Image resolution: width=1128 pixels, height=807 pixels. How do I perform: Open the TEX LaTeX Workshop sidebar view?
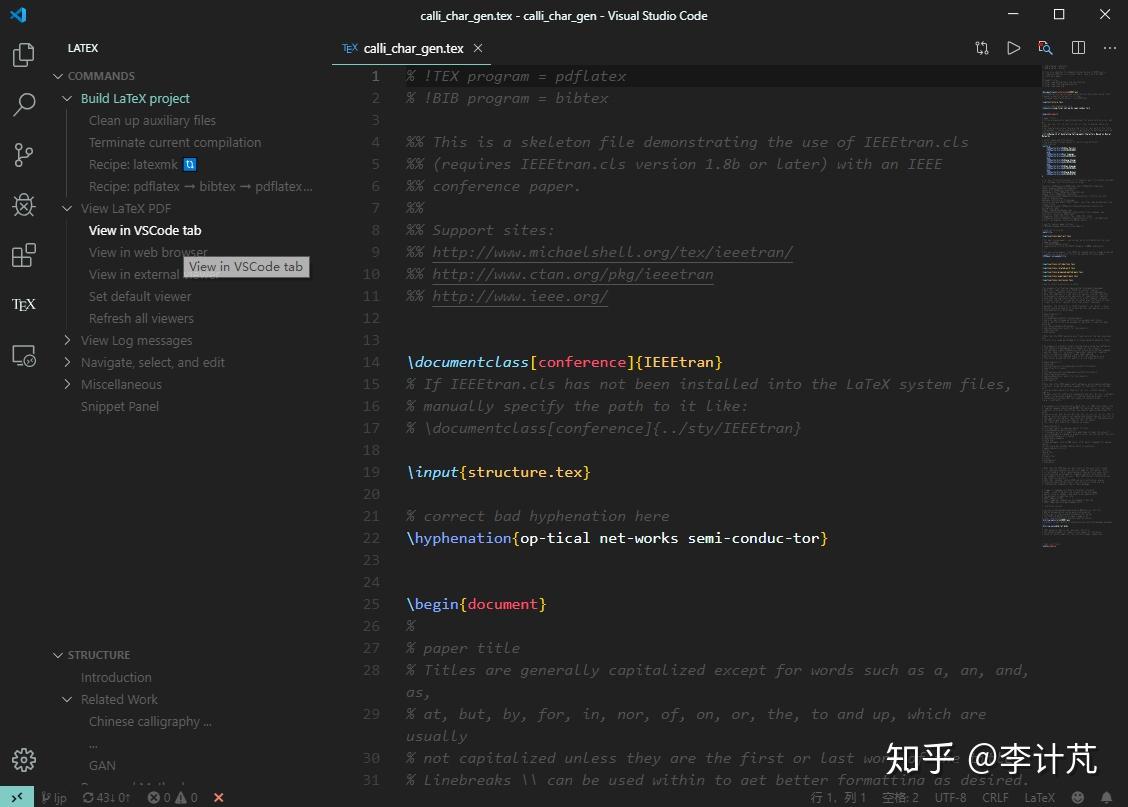coord(23,304)
